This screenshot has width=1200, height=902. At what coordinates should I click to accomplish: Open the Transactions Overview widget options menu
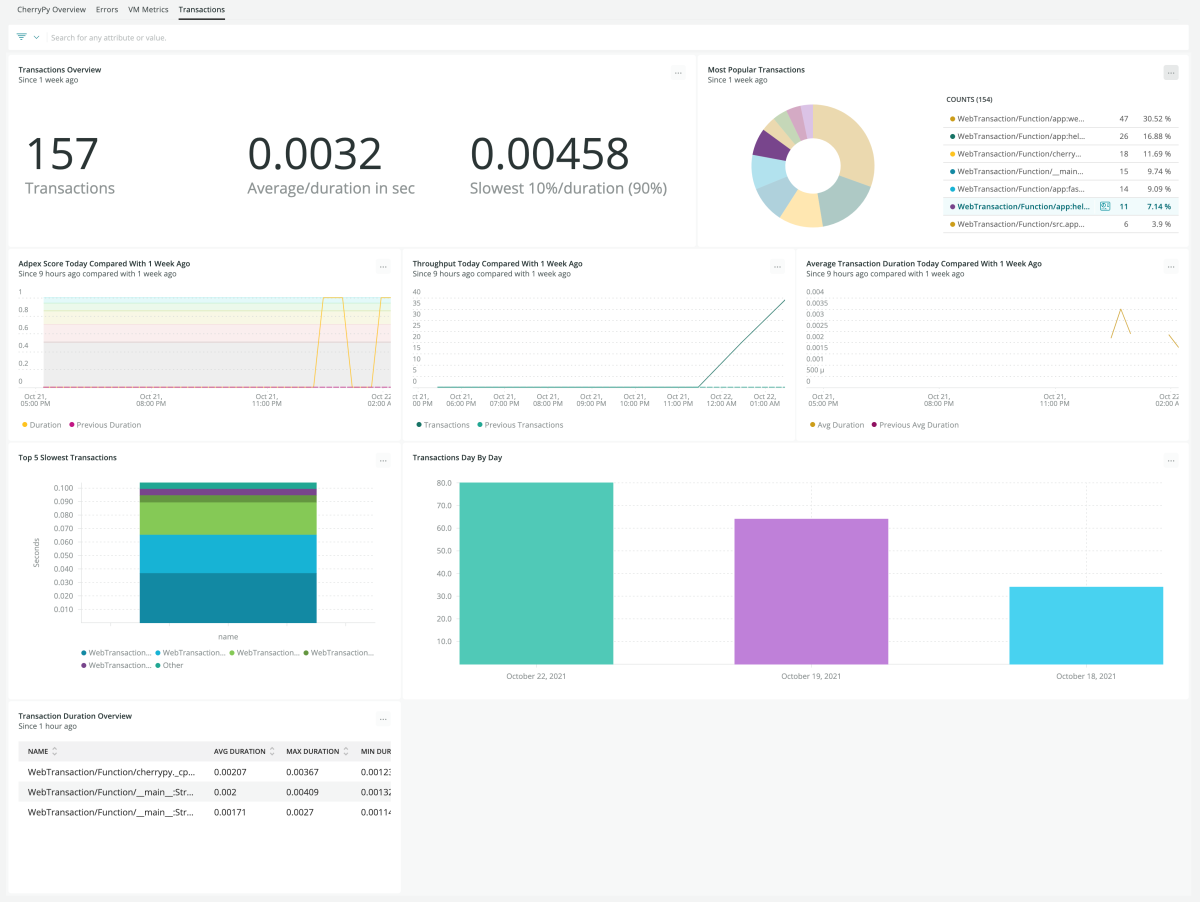[678, 73]
